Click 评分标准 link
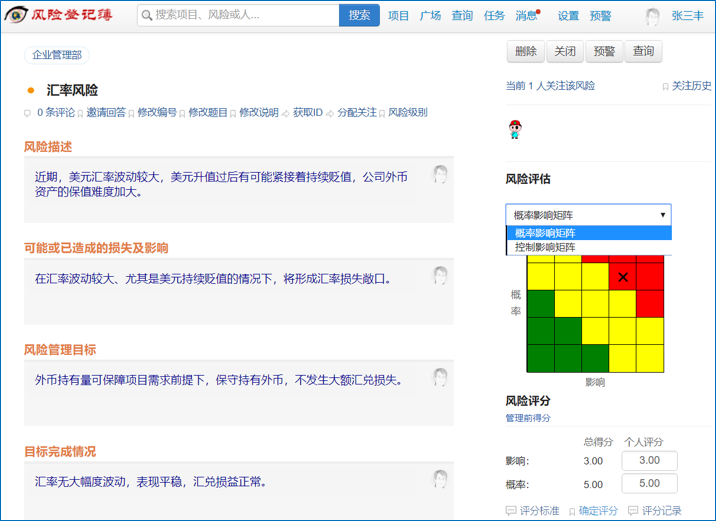Viewport: 716px width, 521px height. [x=539, y=510]
